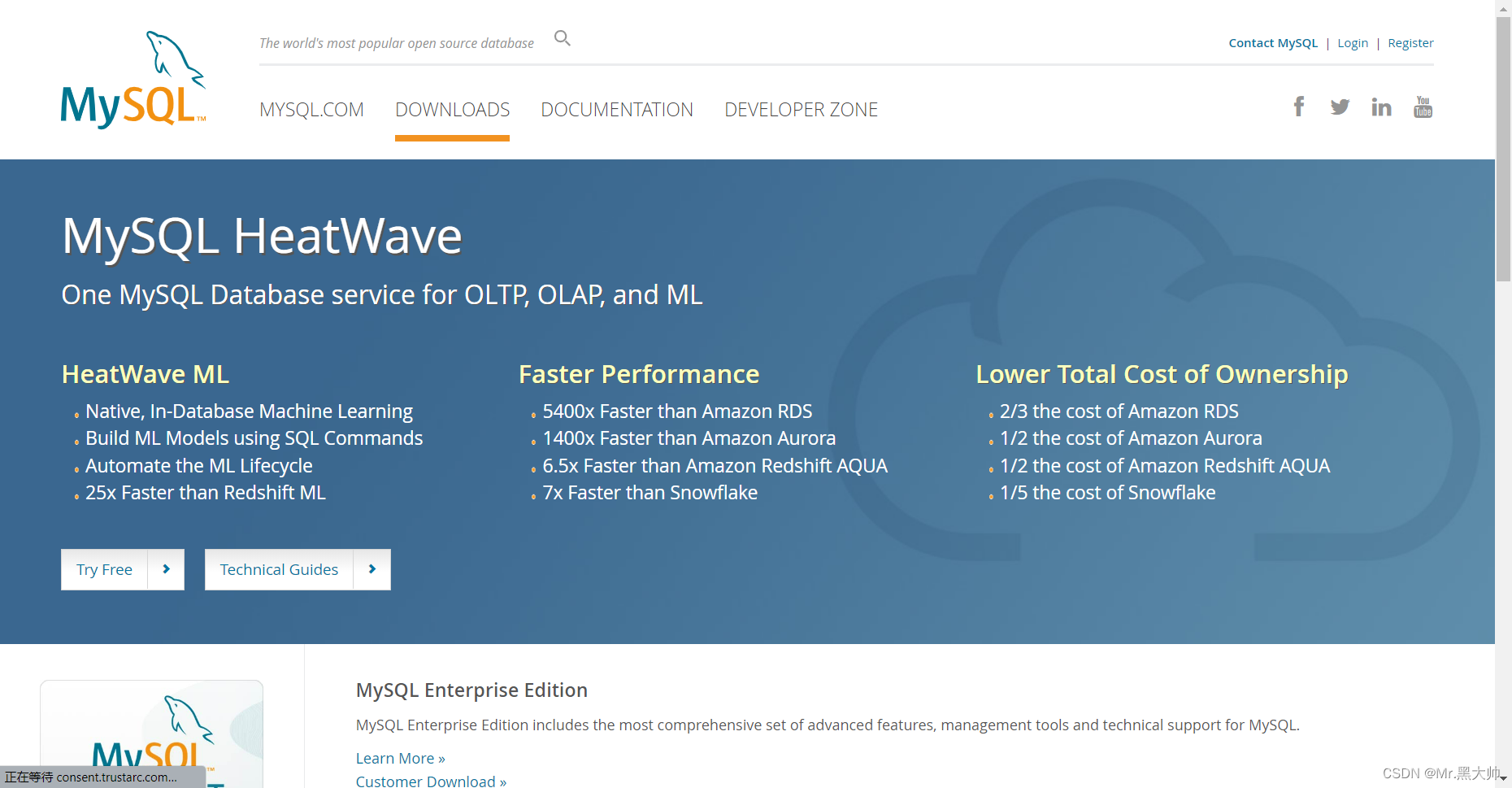Click the Enterprise Edition description paragraph
This screenshot has width=1512, height=788.
(828, 725)
